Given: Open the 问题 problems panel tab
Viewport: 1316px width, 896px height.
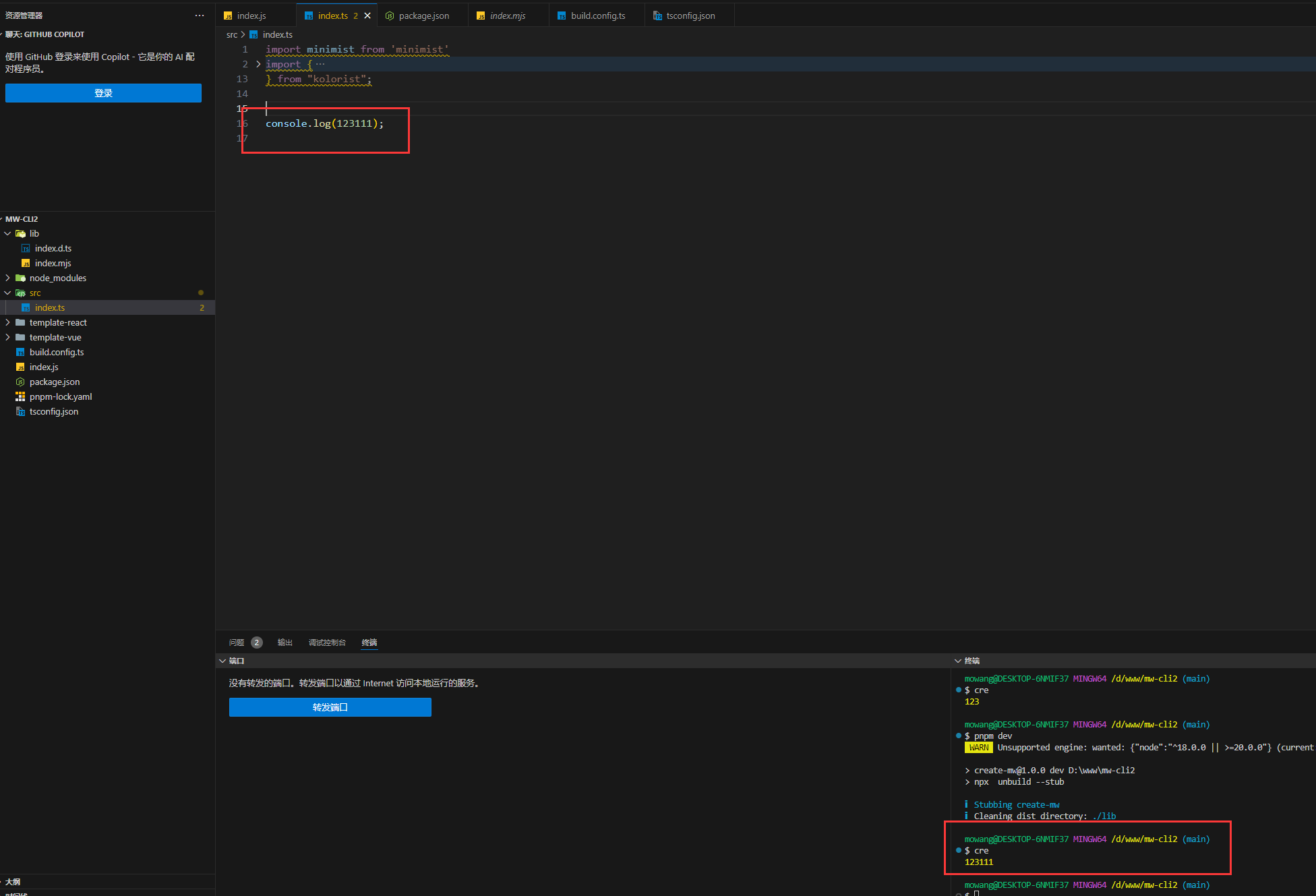Looking at the screenshot, I should 237,643.
